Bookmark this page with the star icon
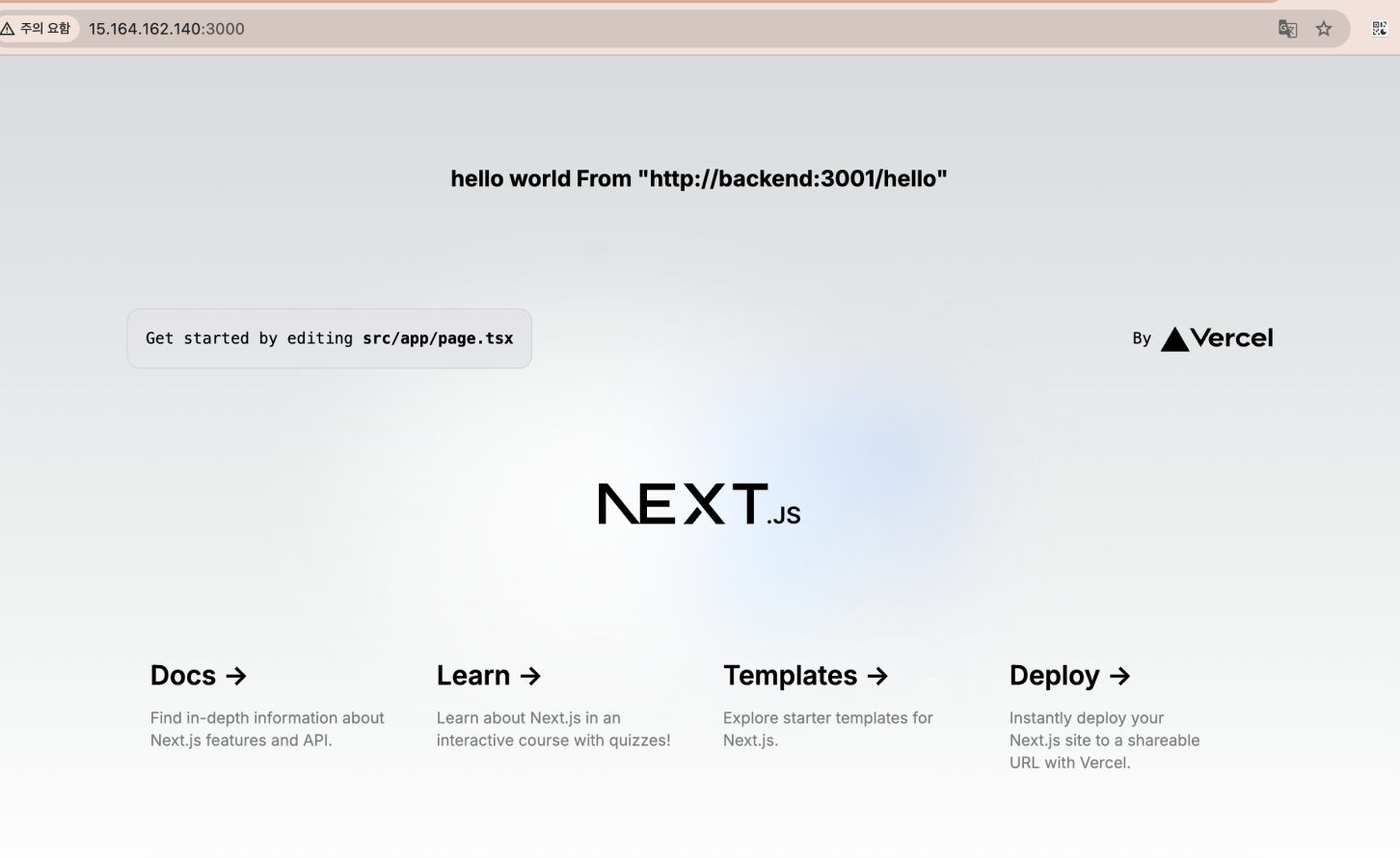 click(x=1324, y=29)
